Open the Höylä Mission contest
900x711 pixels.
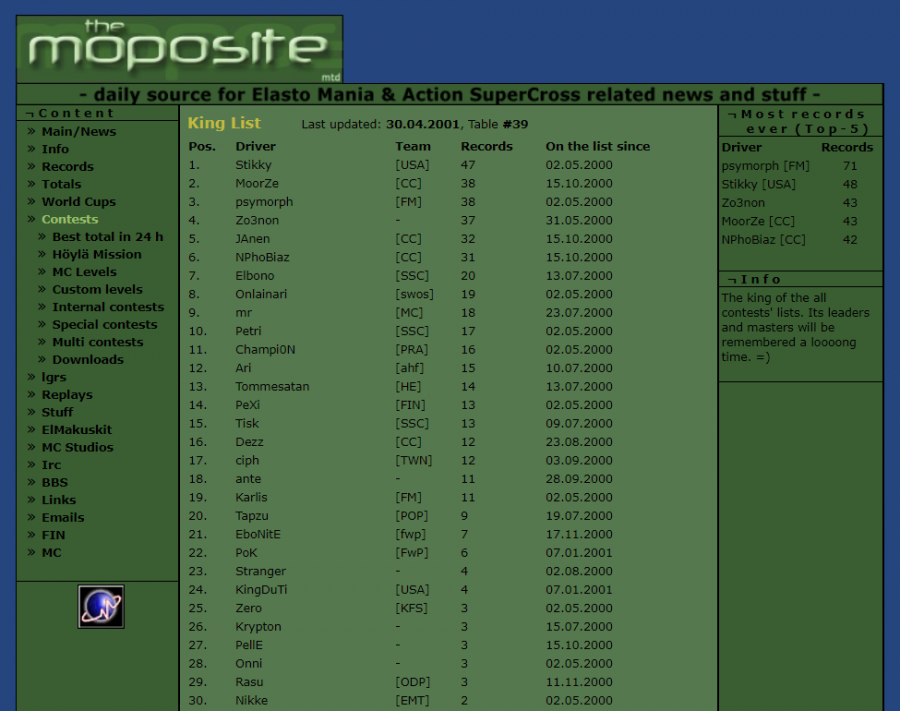pos(96,255)
